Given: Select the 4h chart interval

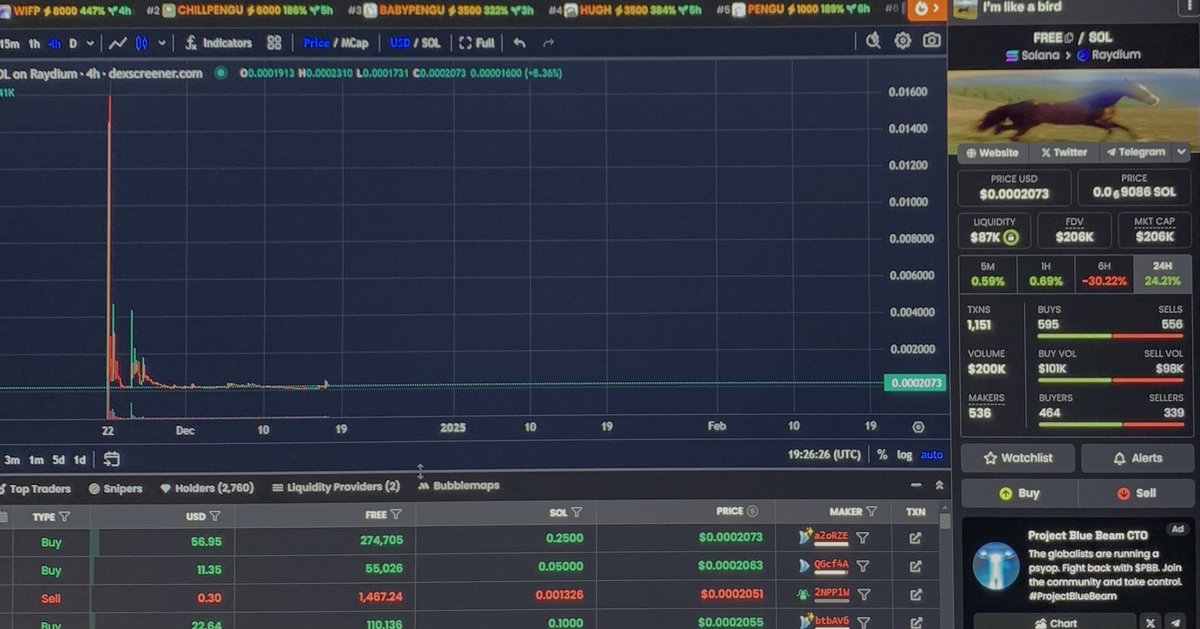Looking at the screenshot, I should coord(54,44).
